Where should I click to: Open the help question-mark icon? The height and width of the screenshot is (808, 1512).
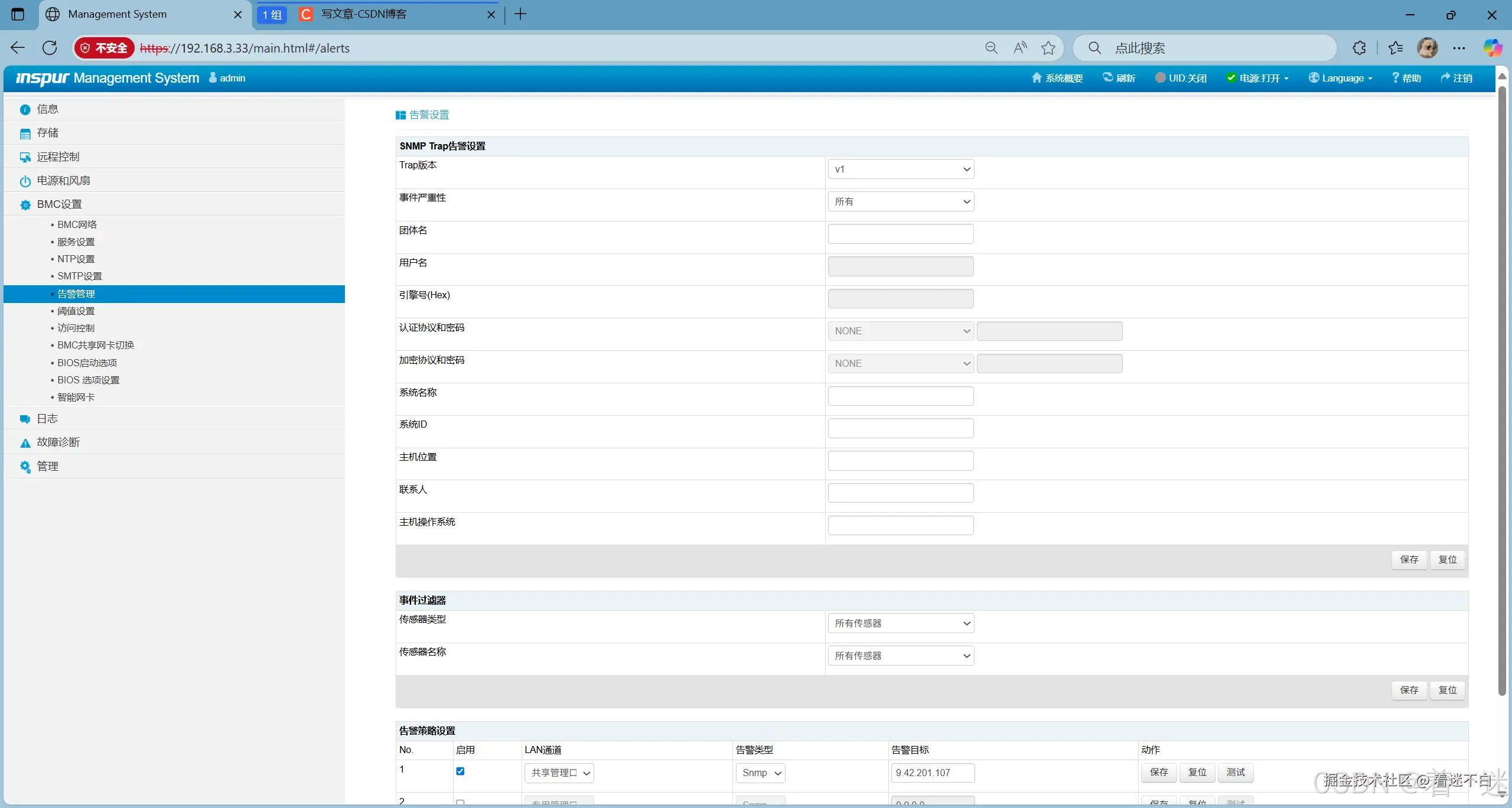pos(1396,78)
